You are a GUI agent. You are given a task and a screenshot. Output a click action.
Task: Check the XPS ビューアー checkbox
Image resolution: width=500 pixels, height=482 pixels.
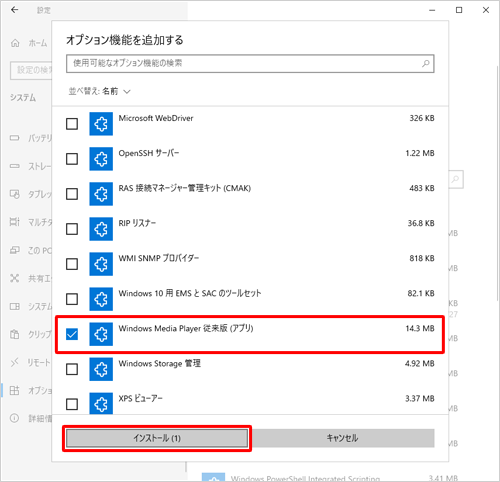pyautogui.click(x=72, y=404)
